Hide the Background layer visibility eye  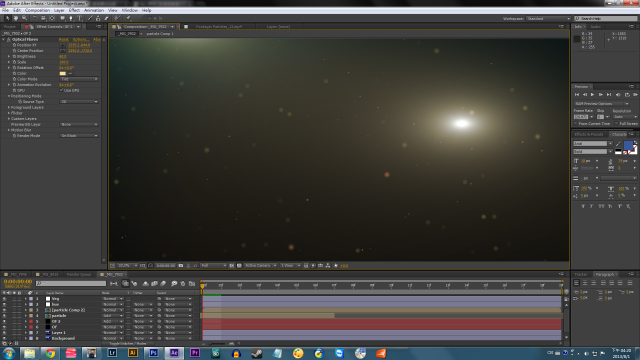pyautogui.click(x=4, y=338)
